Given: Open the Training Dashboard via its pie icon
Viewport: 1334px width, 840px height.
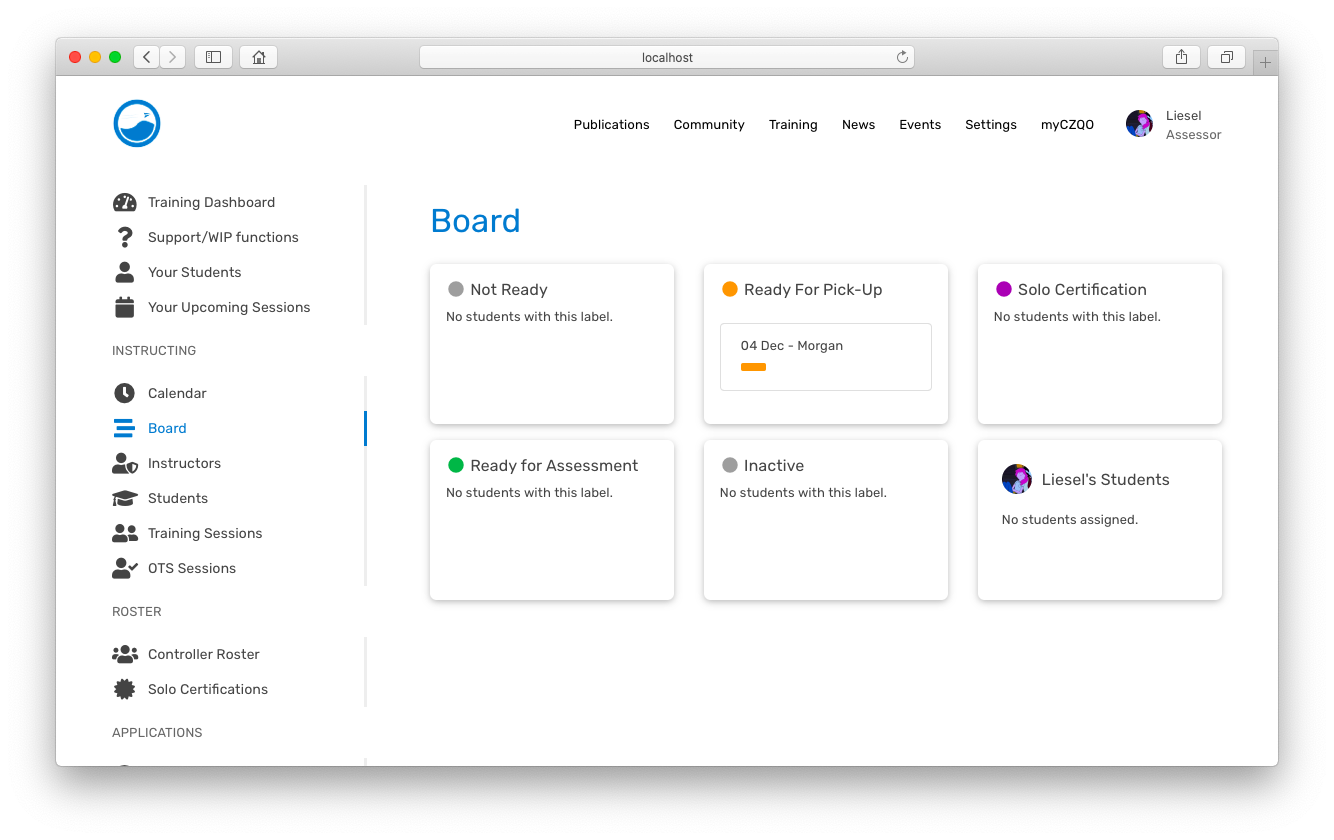Looking at the screenshot, I should point(124,202).
